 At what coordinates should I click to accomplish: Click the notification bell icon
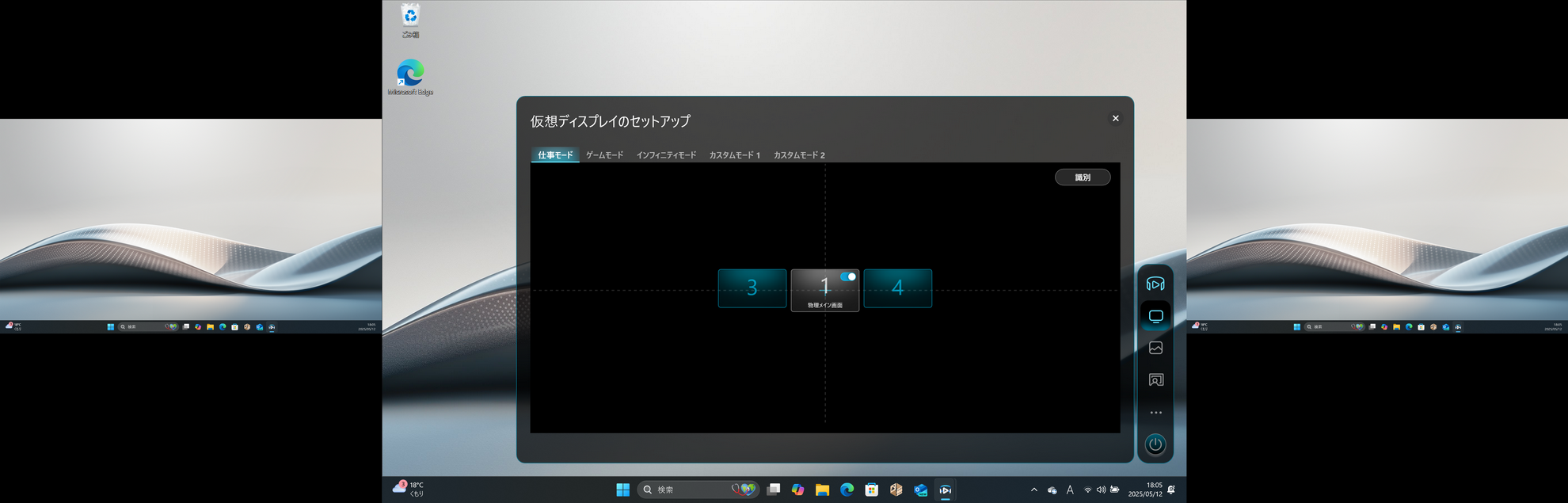pos(1171,490)
